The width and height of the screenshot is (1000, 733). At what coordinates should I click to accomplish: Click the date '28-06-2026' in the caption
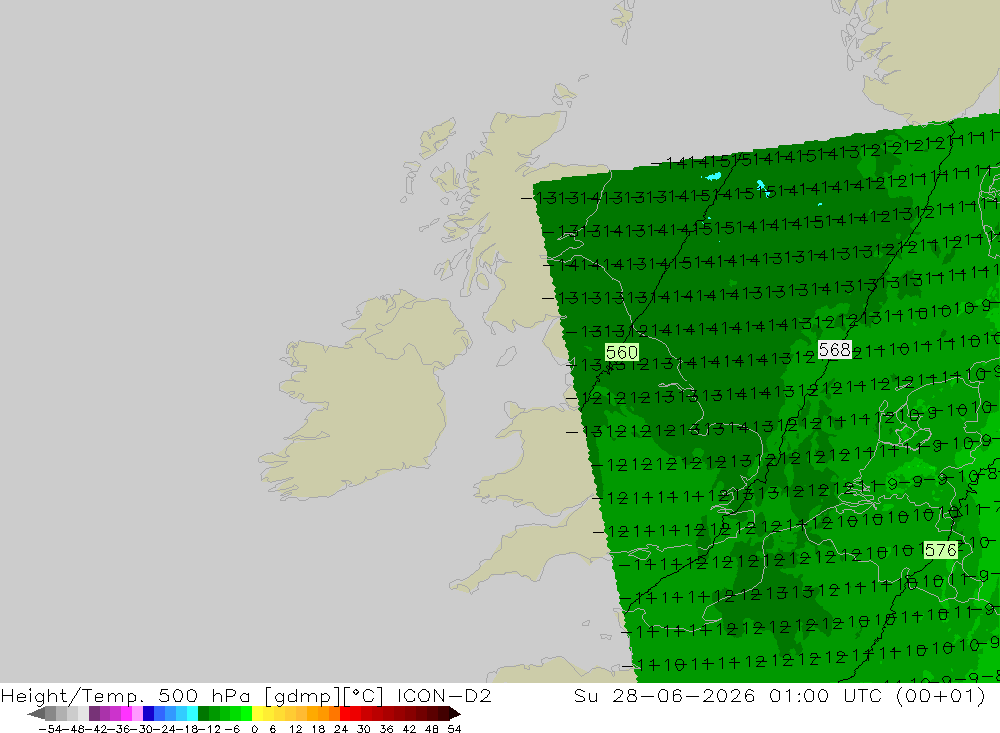683,695
